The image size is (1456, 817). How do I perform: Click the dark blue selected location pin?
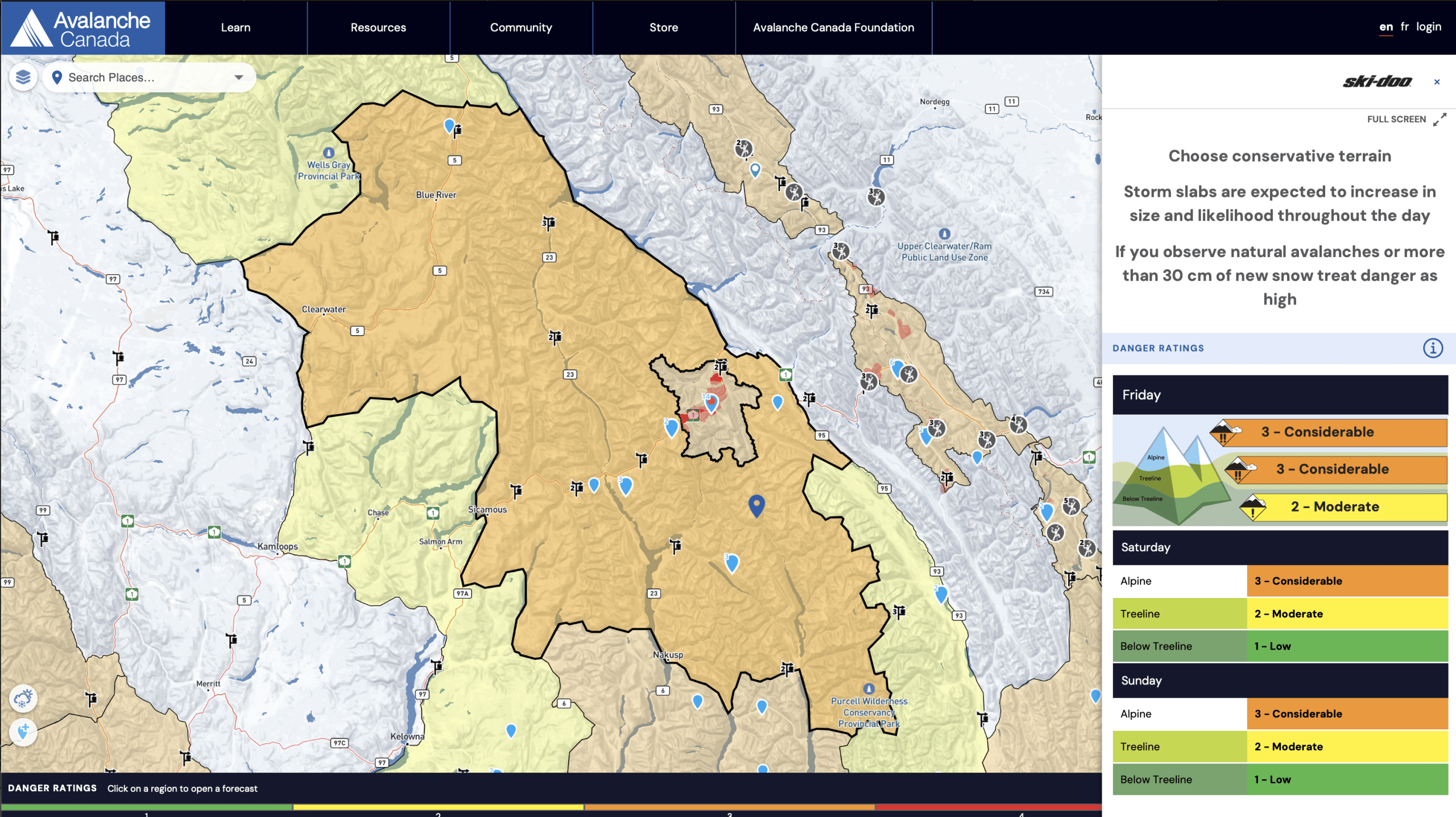point(756,504)
